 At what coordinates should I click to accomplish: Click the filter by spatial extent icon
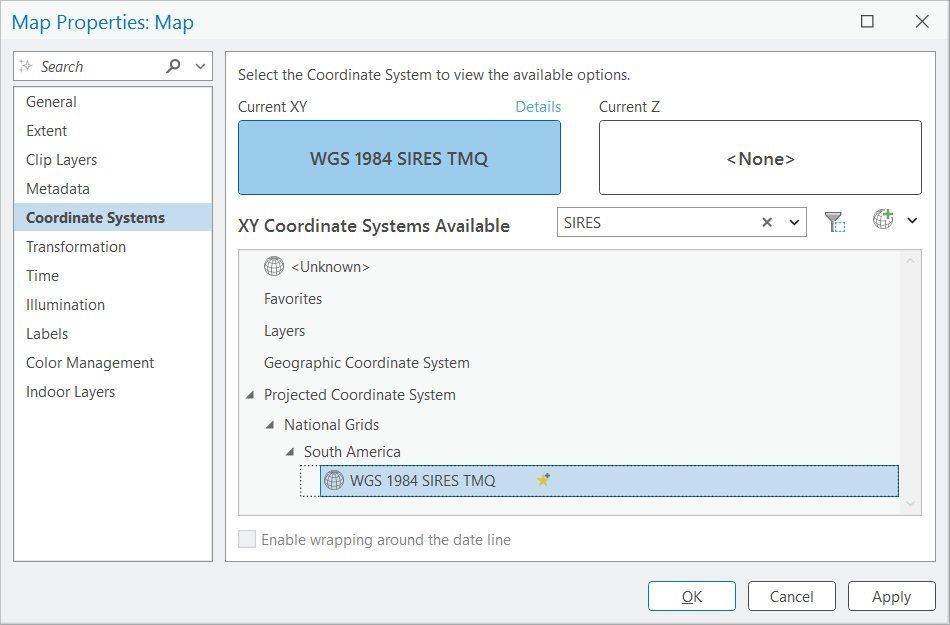click(x=835, y=220)
